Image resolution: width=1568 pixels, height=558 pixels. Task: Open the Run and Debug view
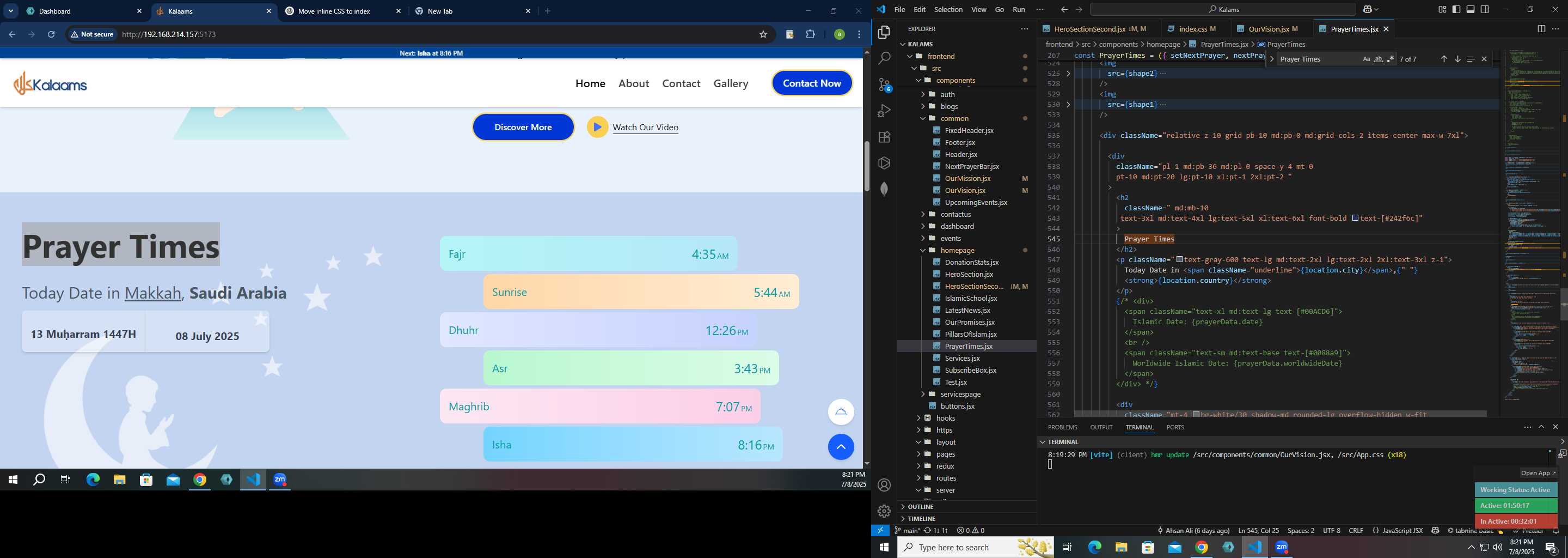point(884,111)
